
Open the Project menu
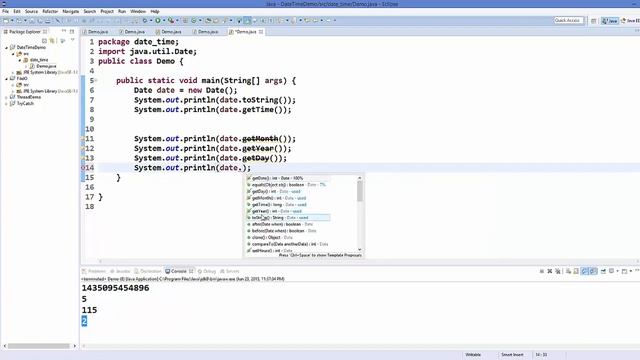tap(107, 11)
